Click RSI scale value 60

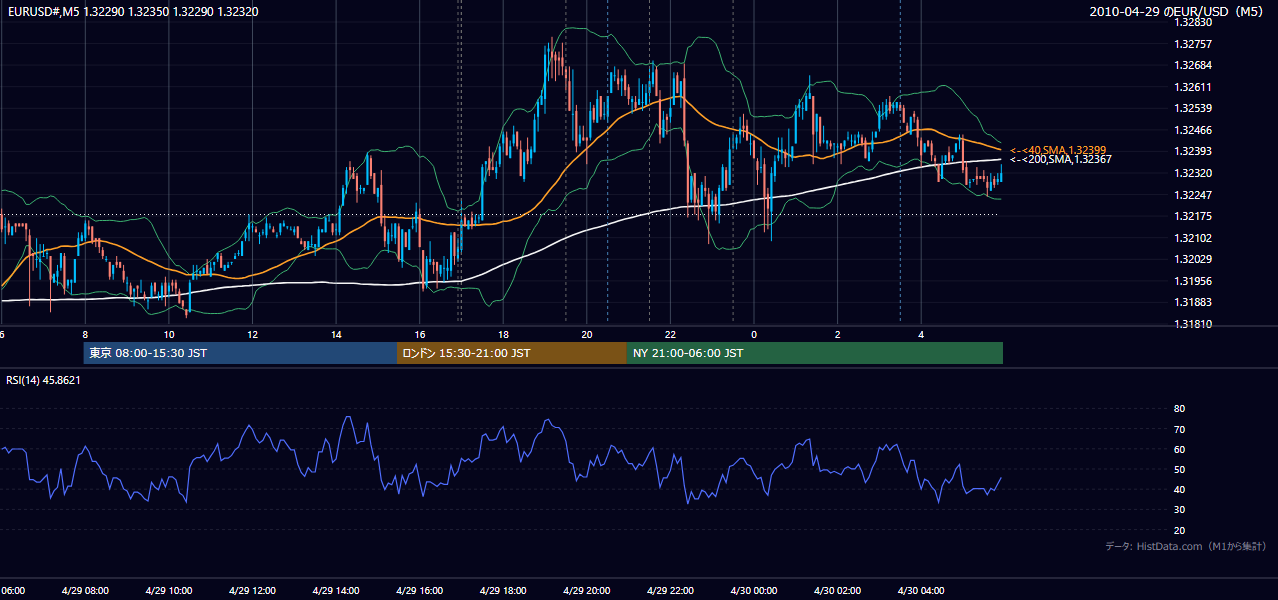pos(1179,449)
